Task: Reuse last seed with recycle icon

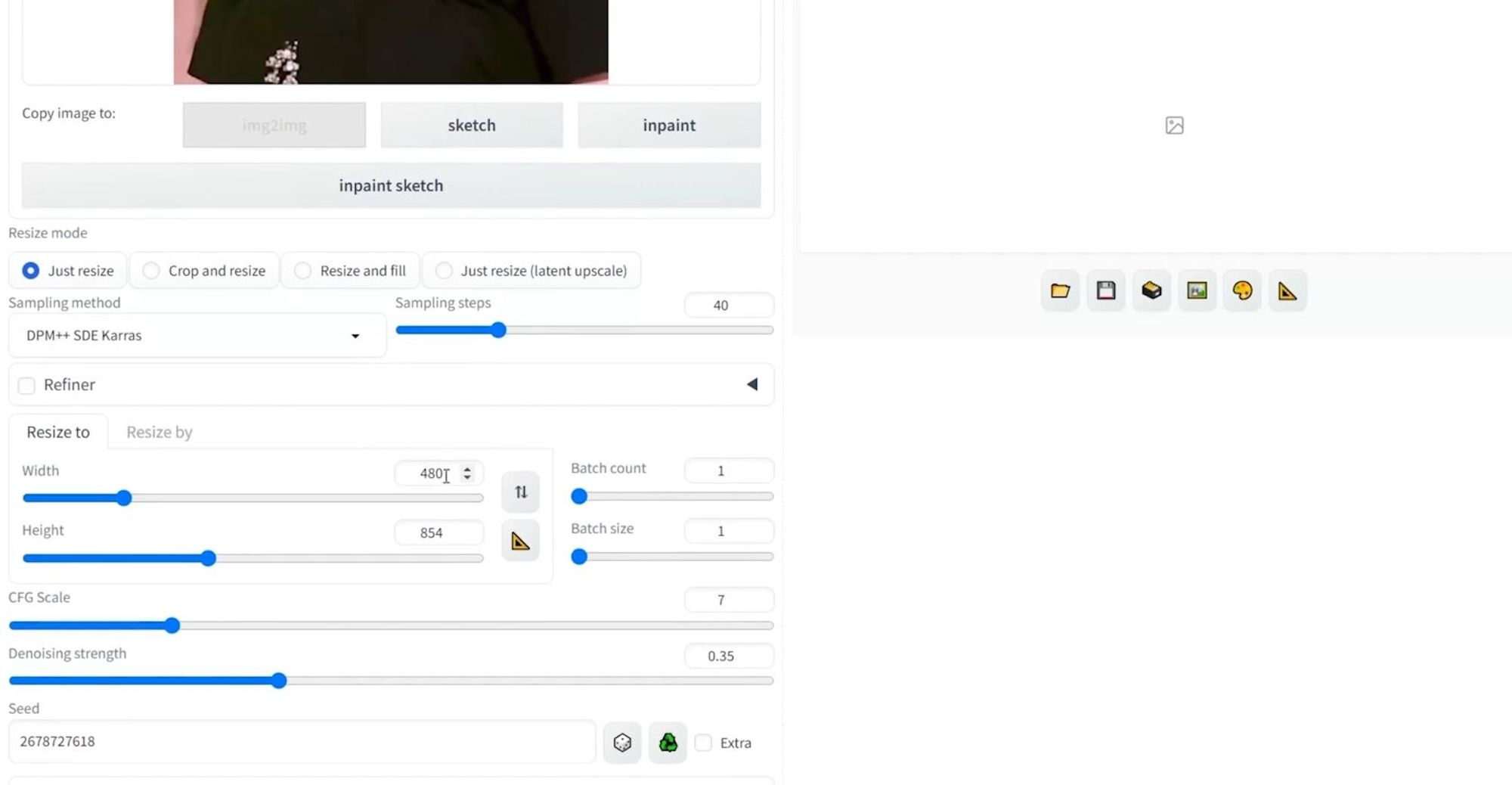Action: pyautogui.click(x=668, y=743)
